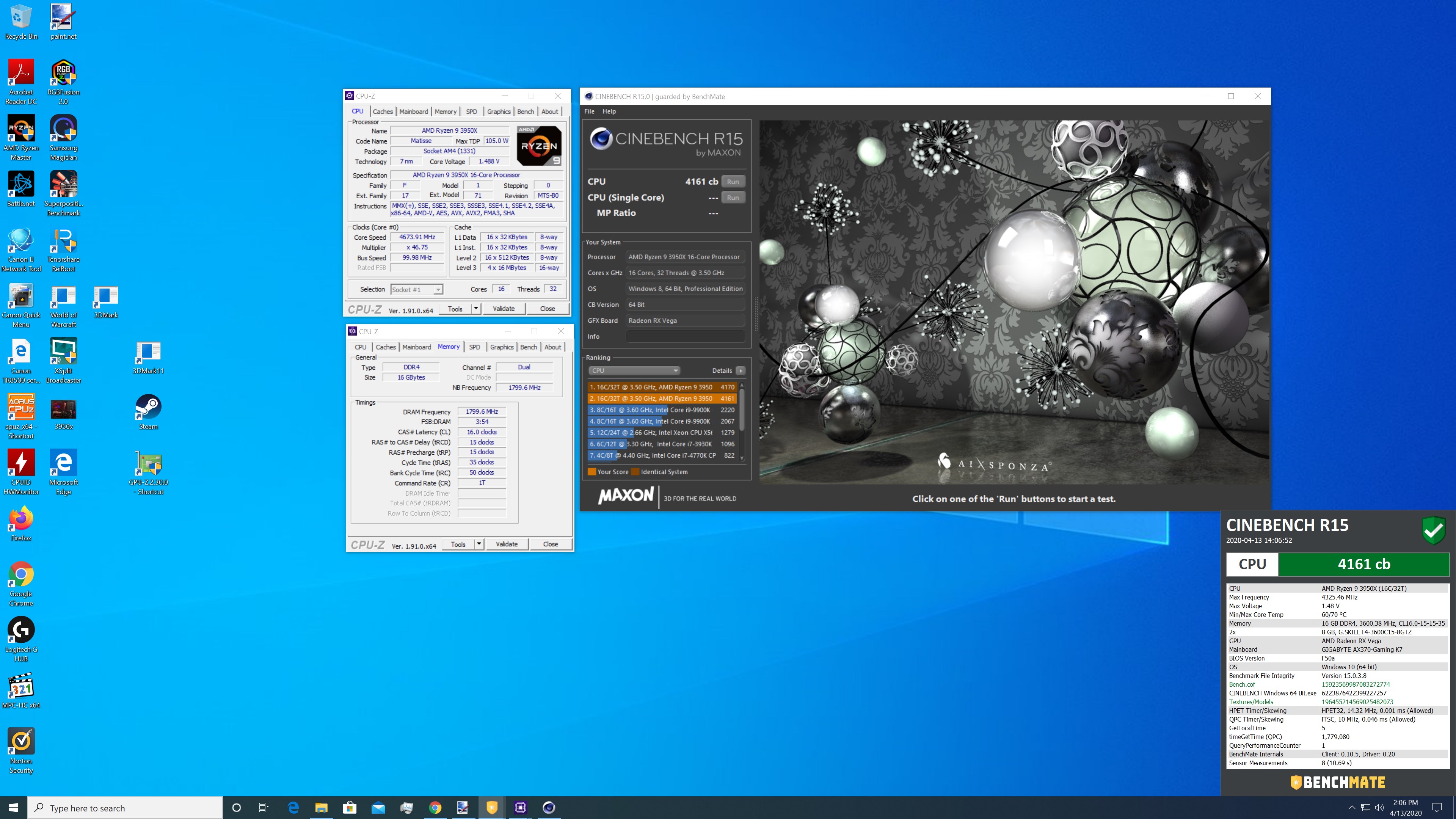The width and height of the screenshot is (1456, 819).
Task: Switch to Graphics tab in lower CPU-Z
Action: click(502, 347)
